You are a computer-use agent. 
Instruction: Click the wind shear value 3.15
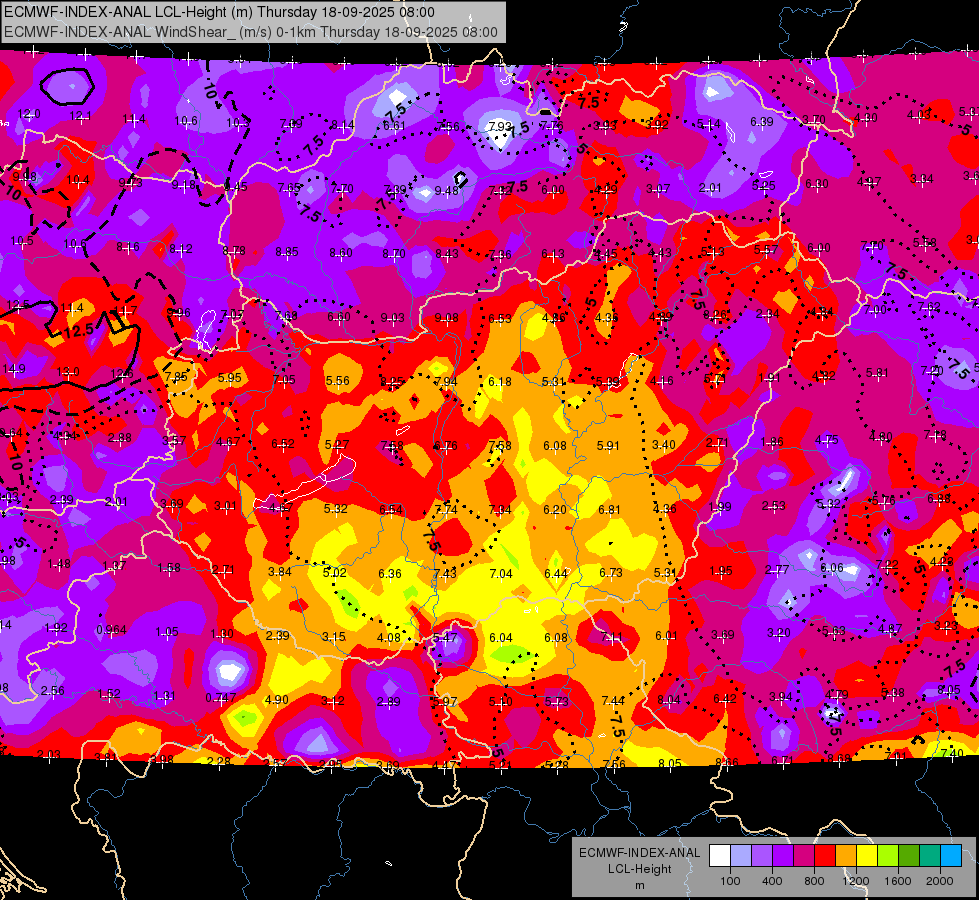(x=333, y=636)
